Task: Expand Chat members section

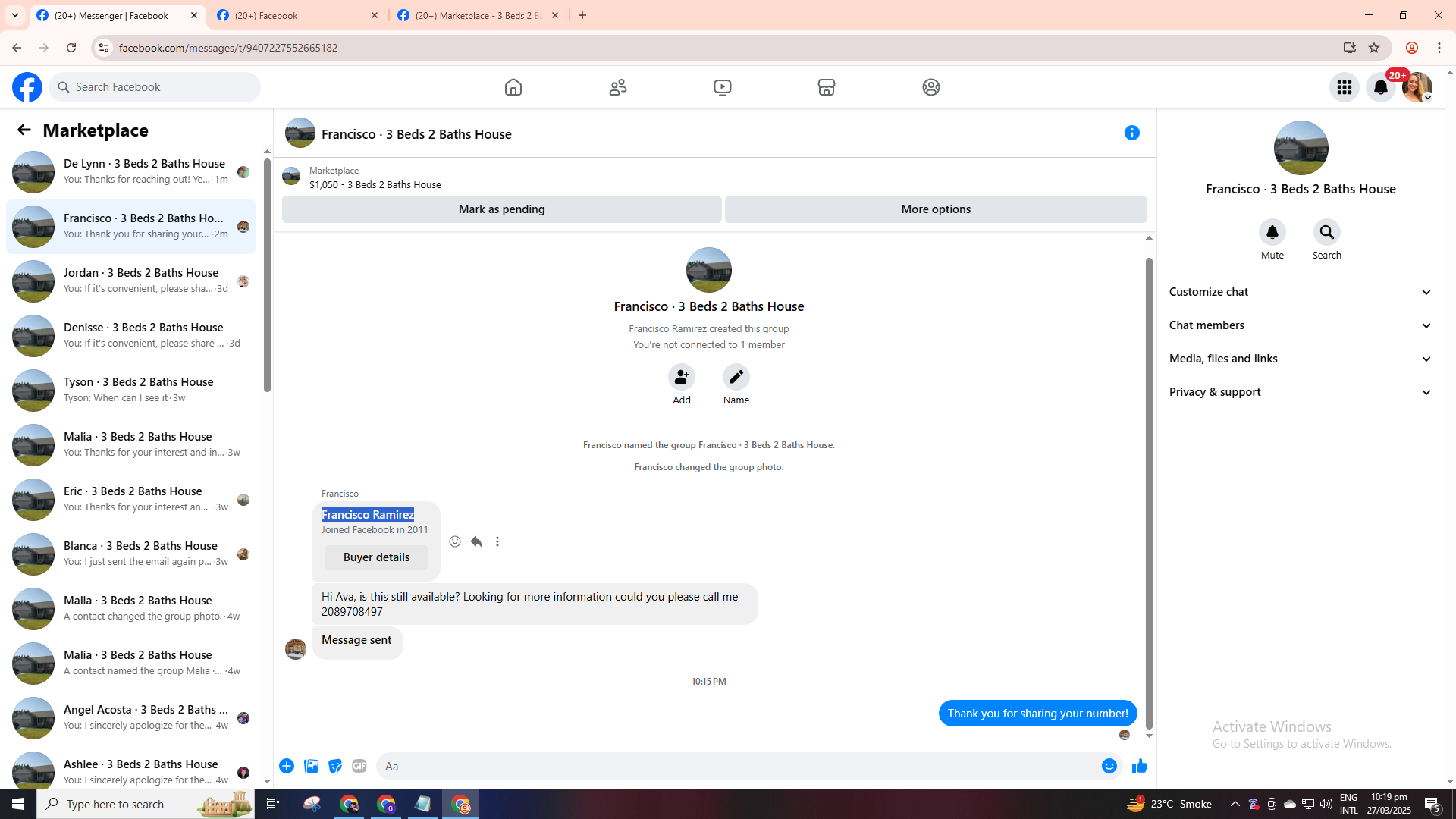Action: (x=1301, y=325)
